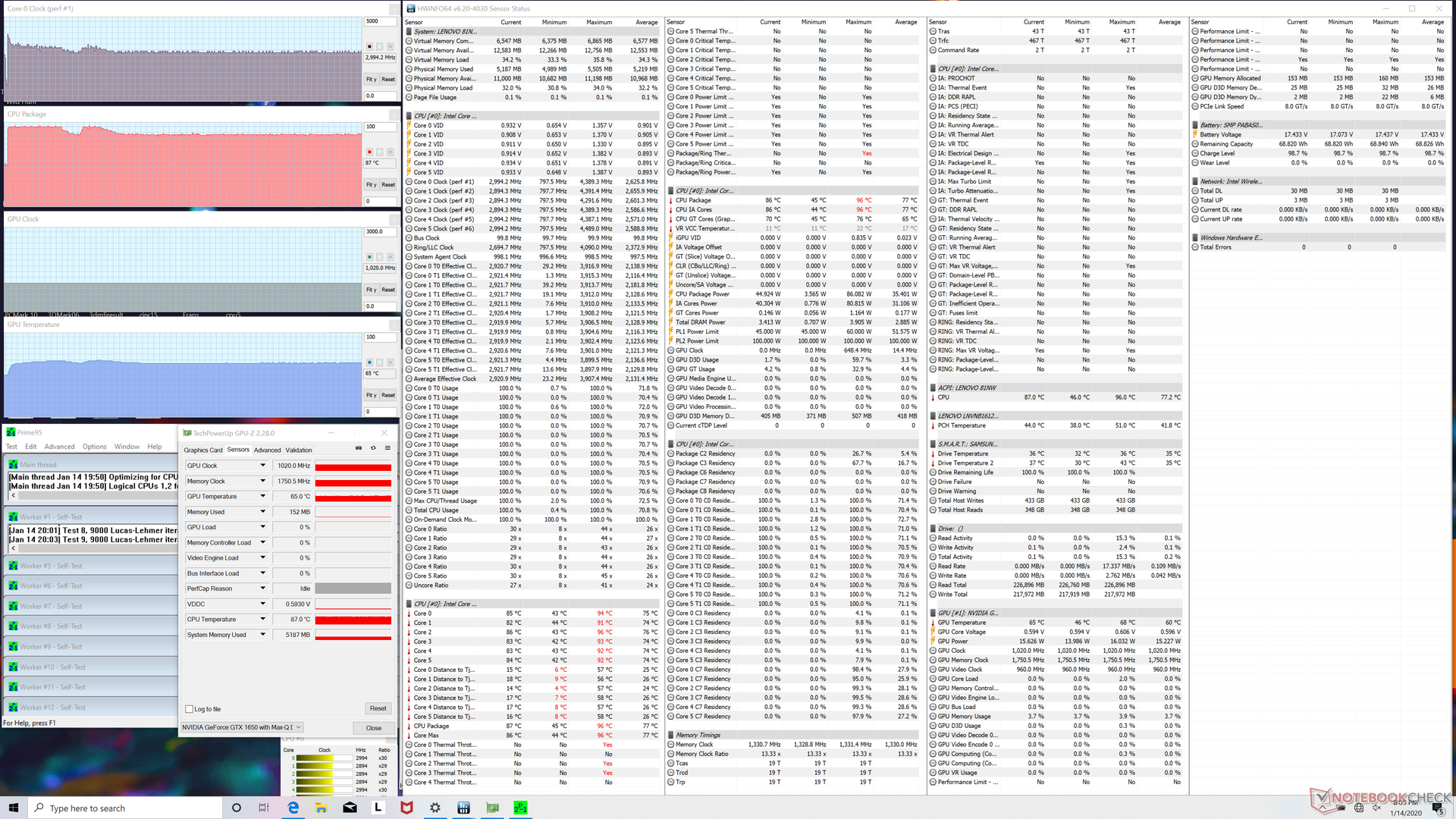The image size is (1456, 819).
Task: Click GPU-Z screenshot camera icon
Action: coord(359,448)
